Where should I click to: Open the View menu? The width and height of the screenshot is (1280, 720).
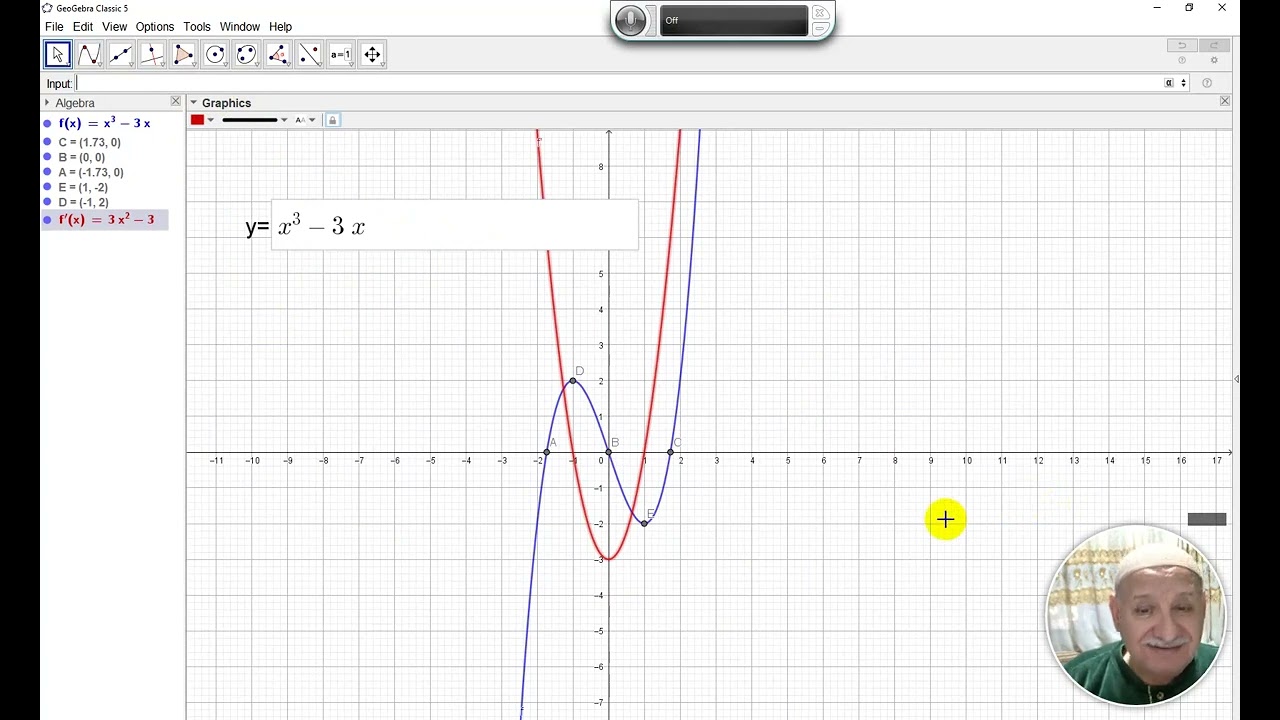115,27
